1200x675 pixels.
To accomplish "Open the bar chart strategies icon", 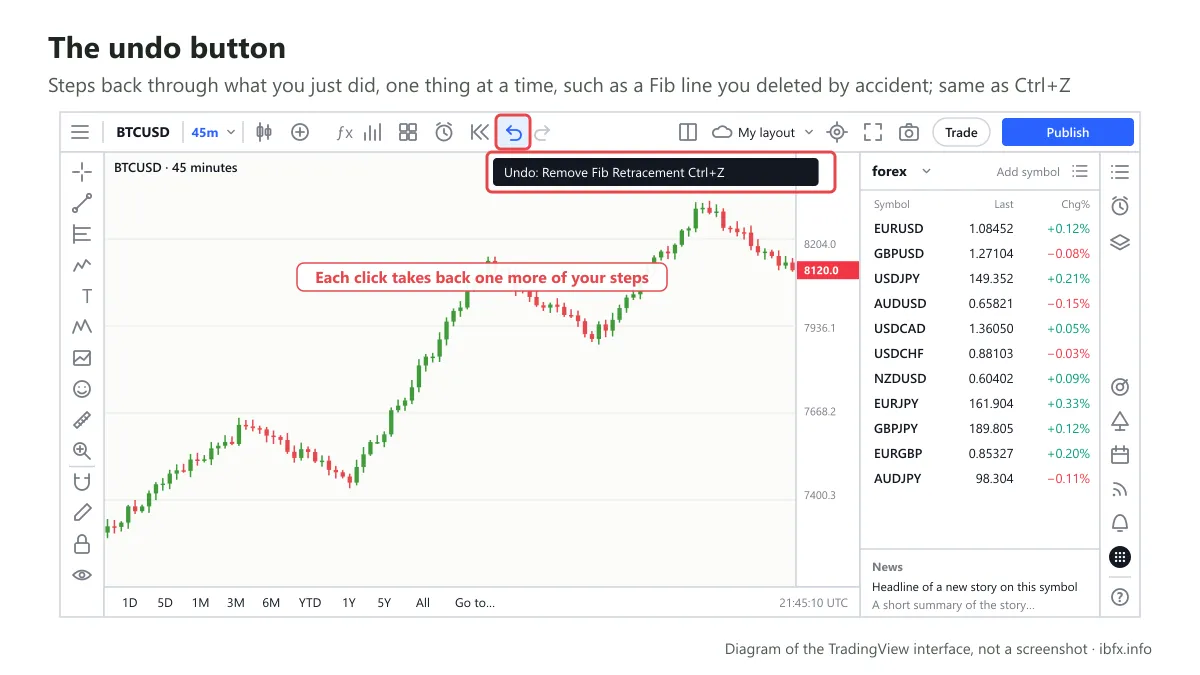I will point(373,132).
